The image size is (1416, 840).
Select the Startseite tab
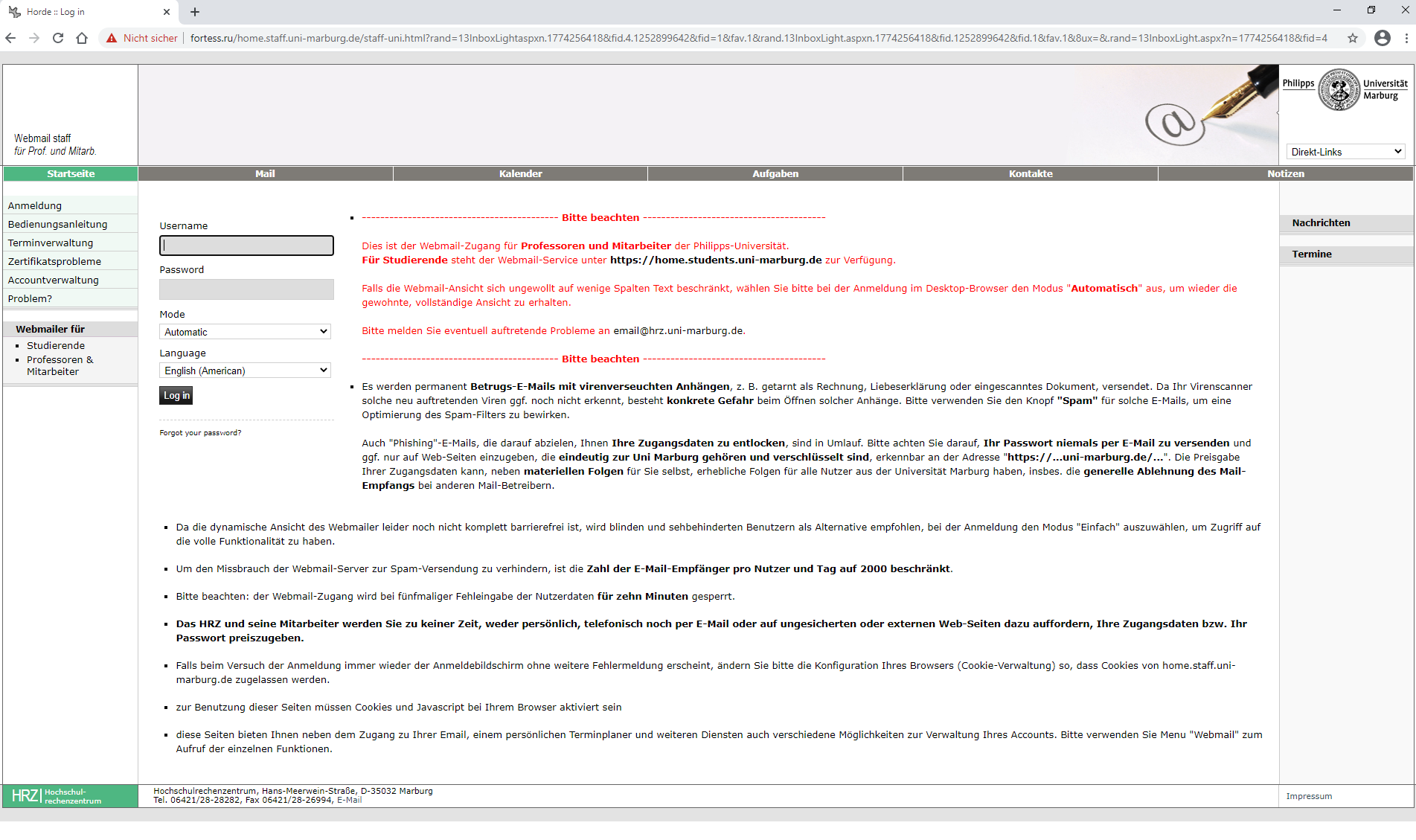pos(71,174)
